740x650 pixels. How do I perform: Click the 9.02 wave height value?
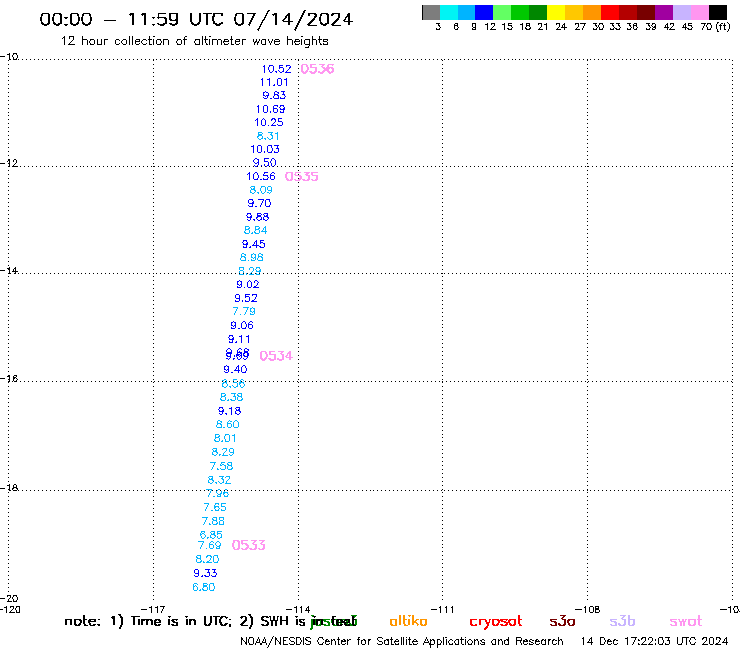[x=248, y=284]
